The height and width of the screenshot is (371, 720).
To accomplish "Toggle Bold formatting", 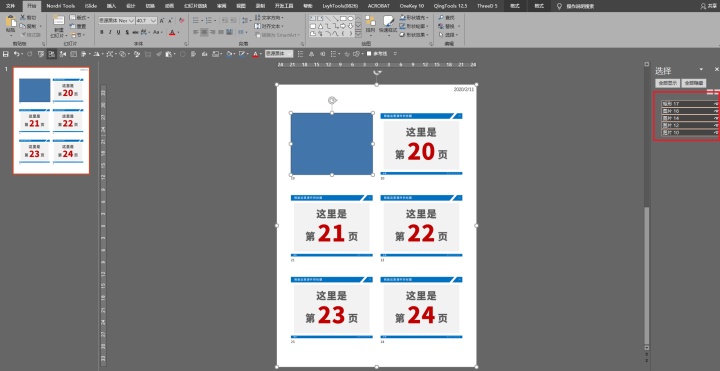I will [x=101, y=33].
